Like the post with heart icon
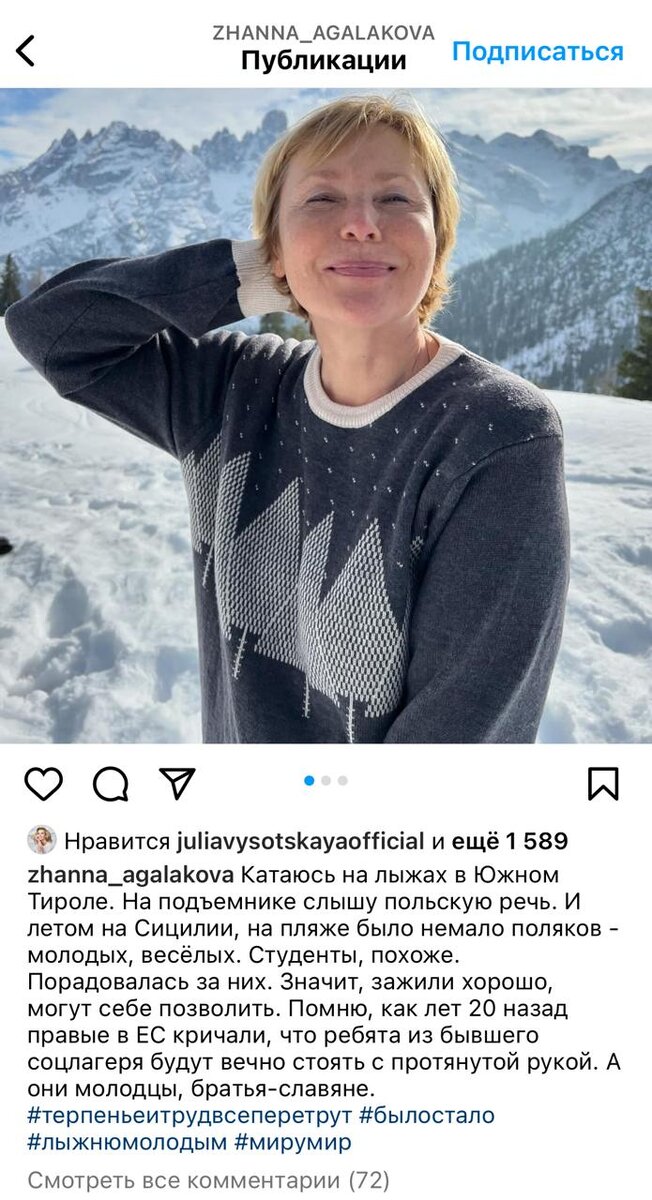 pyautogui.click(x=43, y=784)
